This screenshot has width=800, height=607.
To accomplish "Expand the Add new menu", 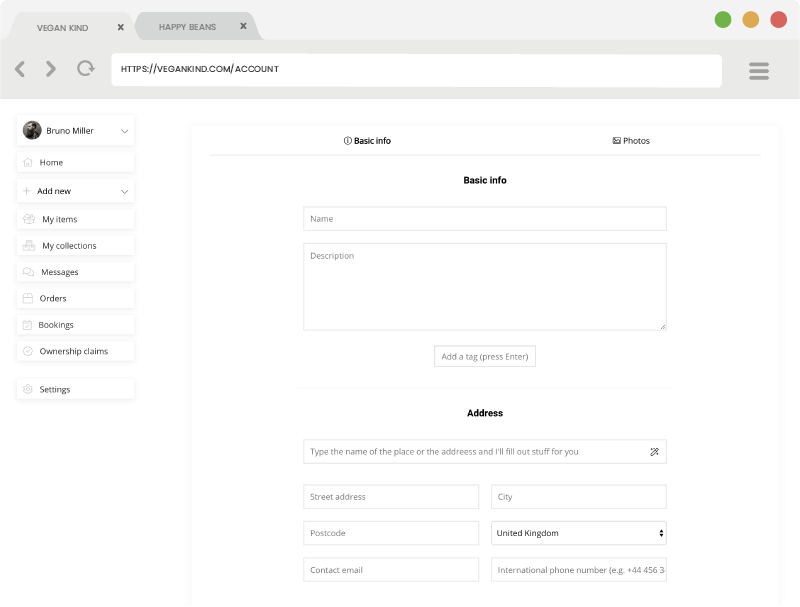I will tap(124, 191).
